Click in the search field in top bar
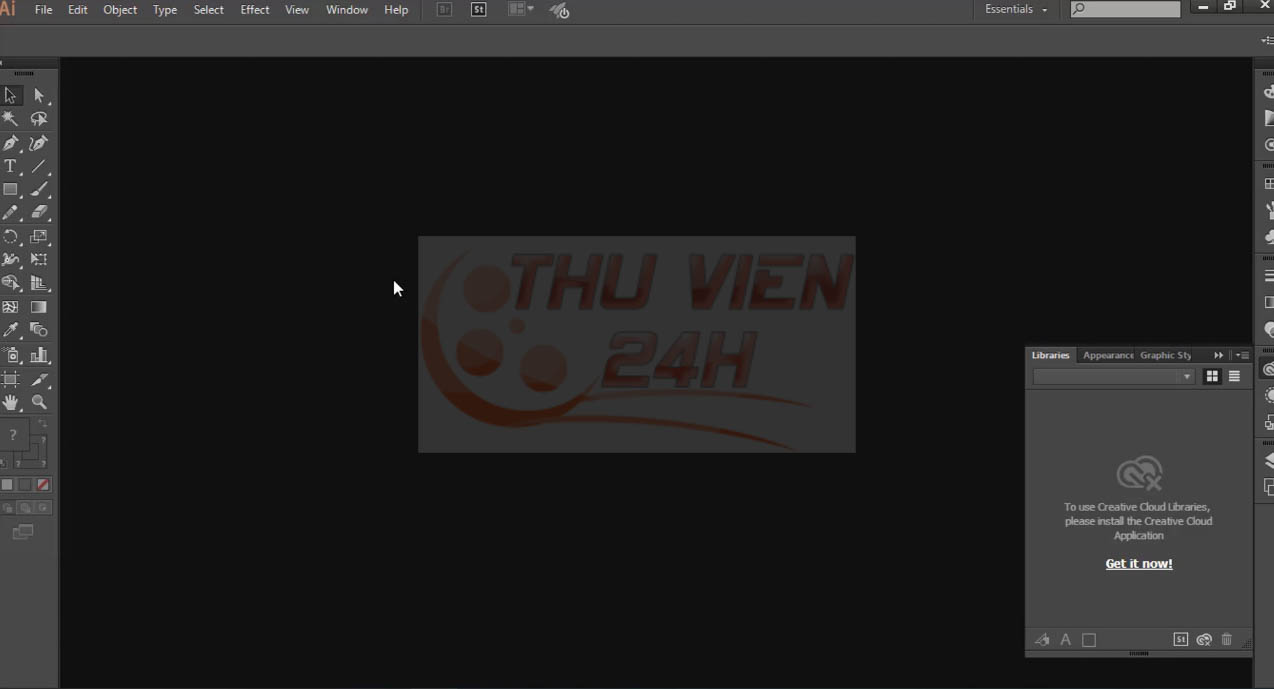This screenshot has width=1274, height=689. coord(1126,10)
